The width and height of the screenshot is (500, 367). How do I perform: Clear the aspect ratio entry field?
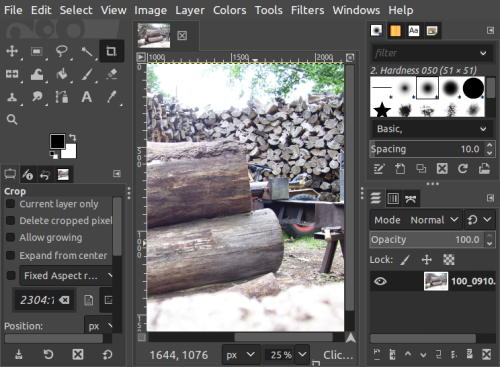click(x=64, y=300)
